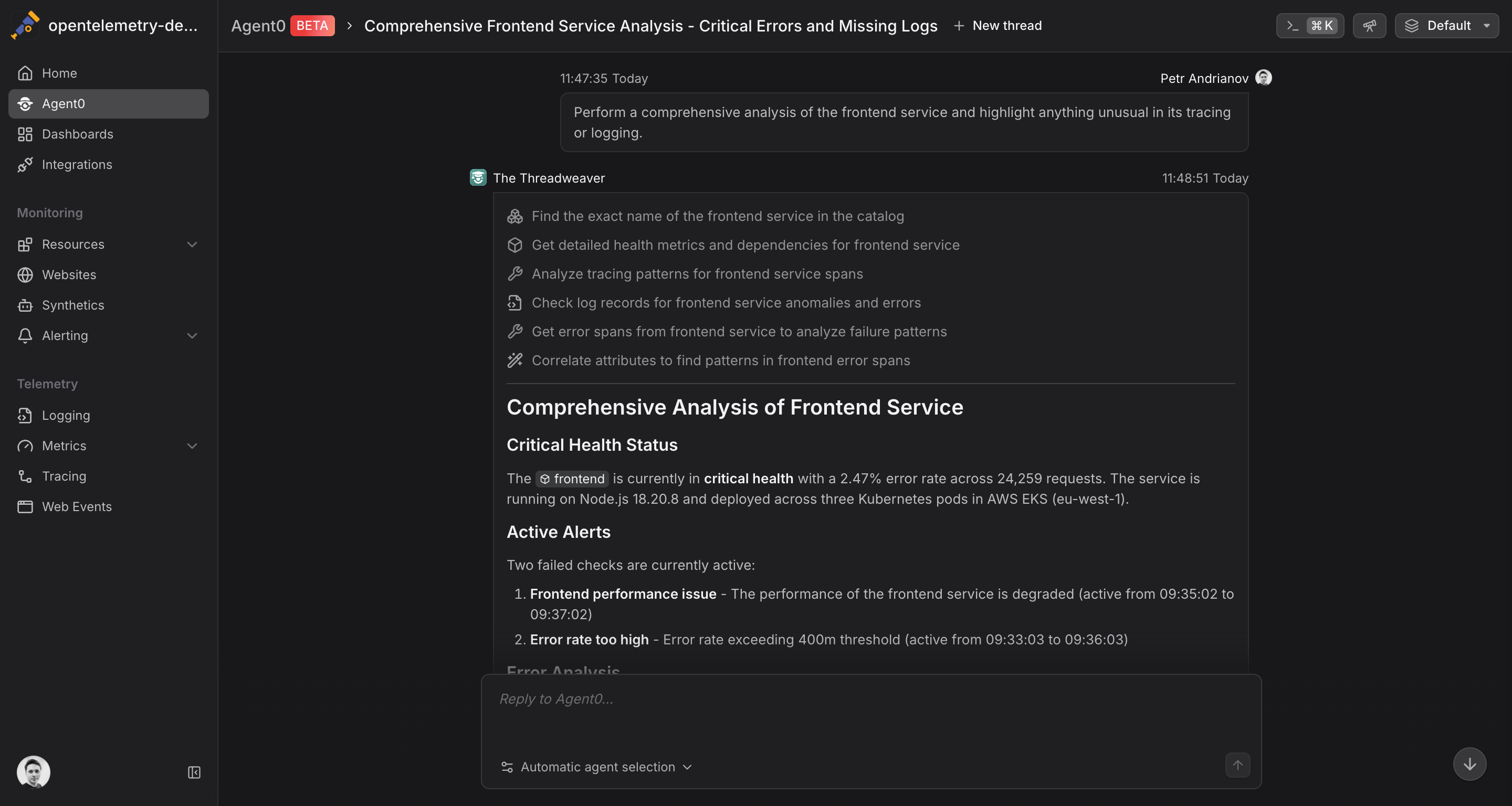Open the user avatar at sidebar bottom
Viewport: 1512px width, 806px height.
pos(34,772)
